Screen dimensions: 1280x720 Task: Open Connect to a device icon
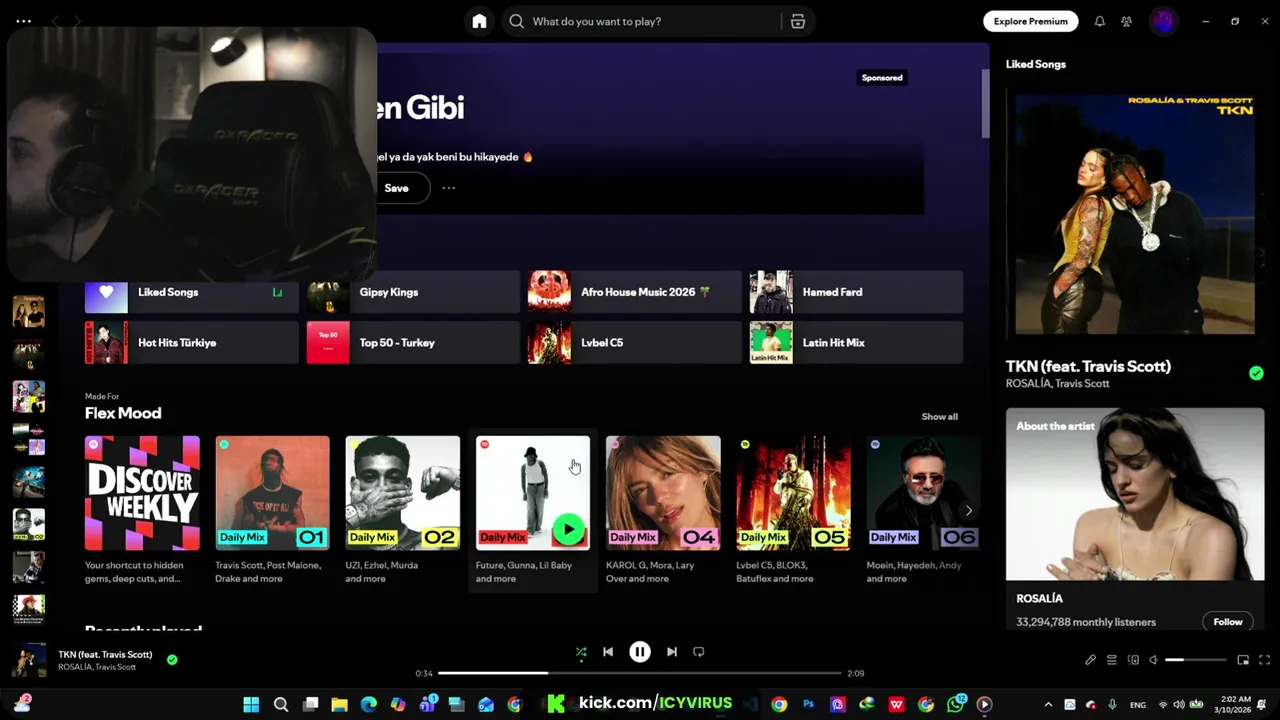1133,660
